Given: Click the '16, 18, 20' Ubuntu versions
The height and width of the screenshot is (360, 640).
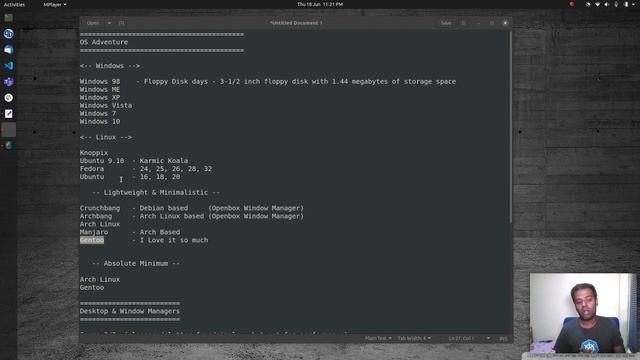Looking at the screenshot, I should pos(160,177).
